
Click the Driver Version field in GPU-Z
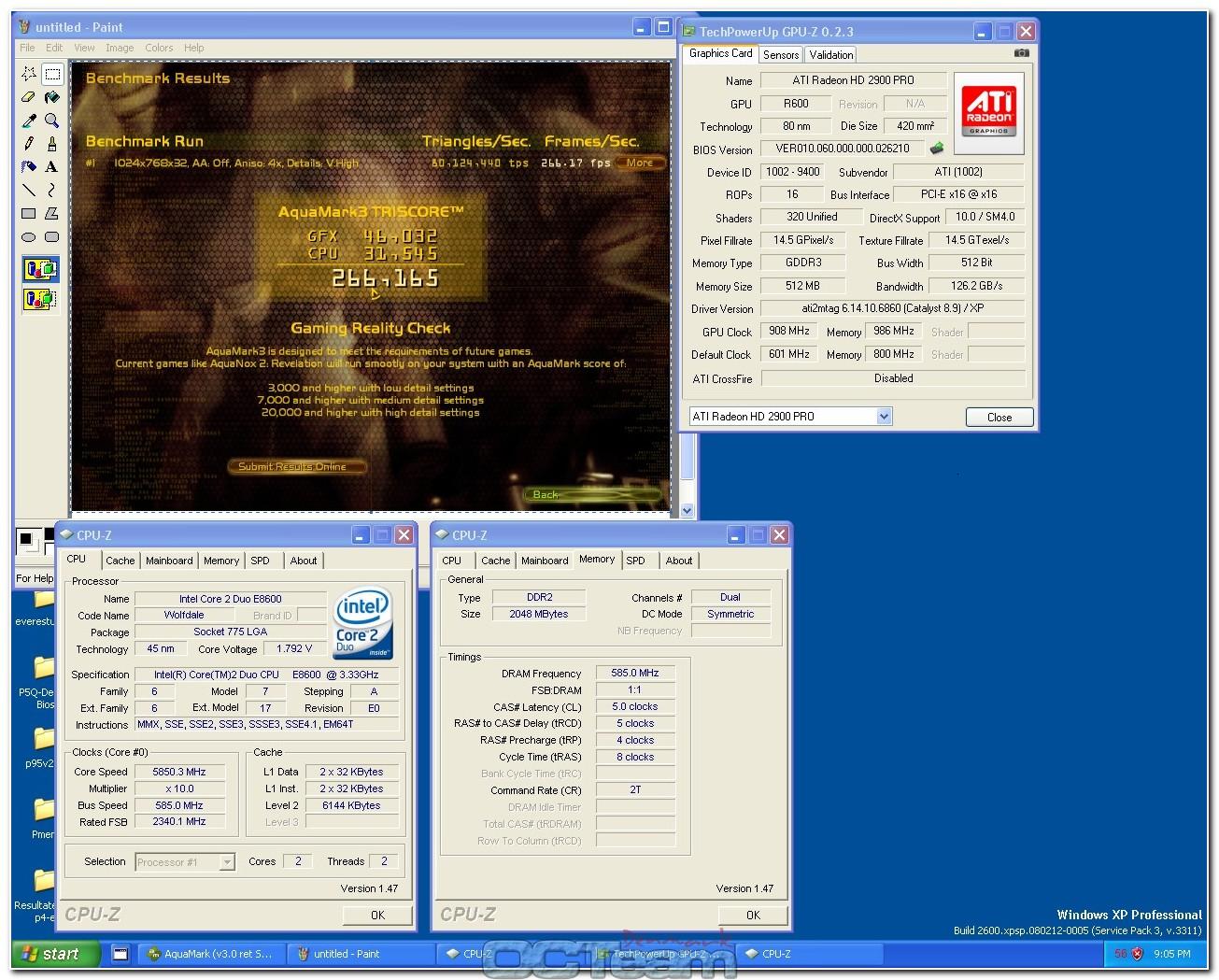click(893, 308)
